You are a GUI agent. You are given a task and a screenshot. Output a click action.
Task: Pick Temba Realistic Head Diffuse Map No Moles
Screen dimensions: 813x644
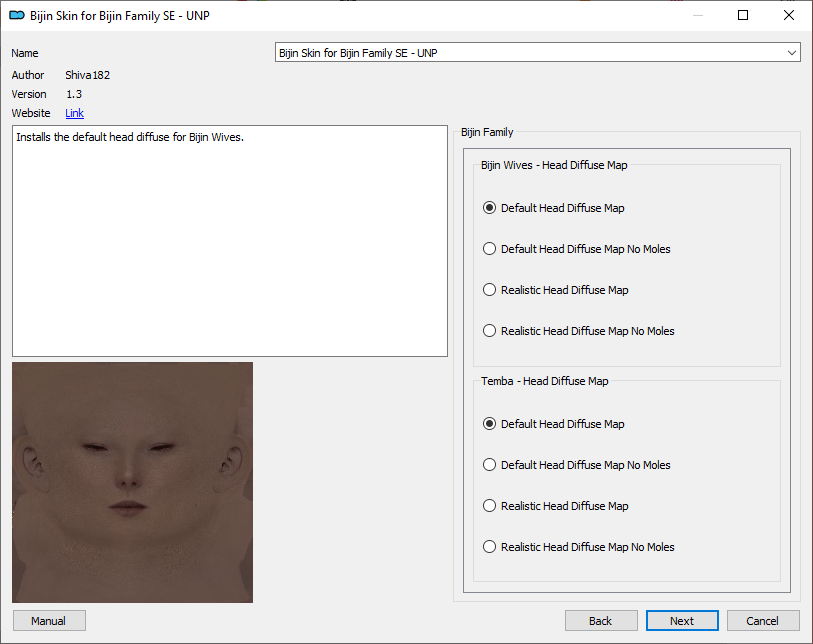578,547
